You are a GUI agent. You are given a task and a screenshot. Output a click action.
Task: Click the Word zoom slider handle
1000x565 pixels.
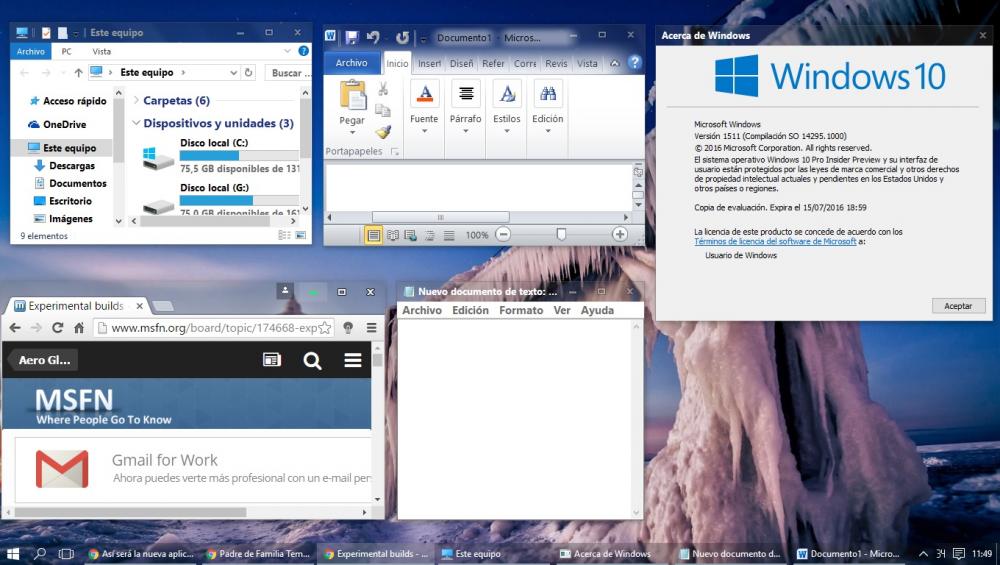(x=561, y=234)
